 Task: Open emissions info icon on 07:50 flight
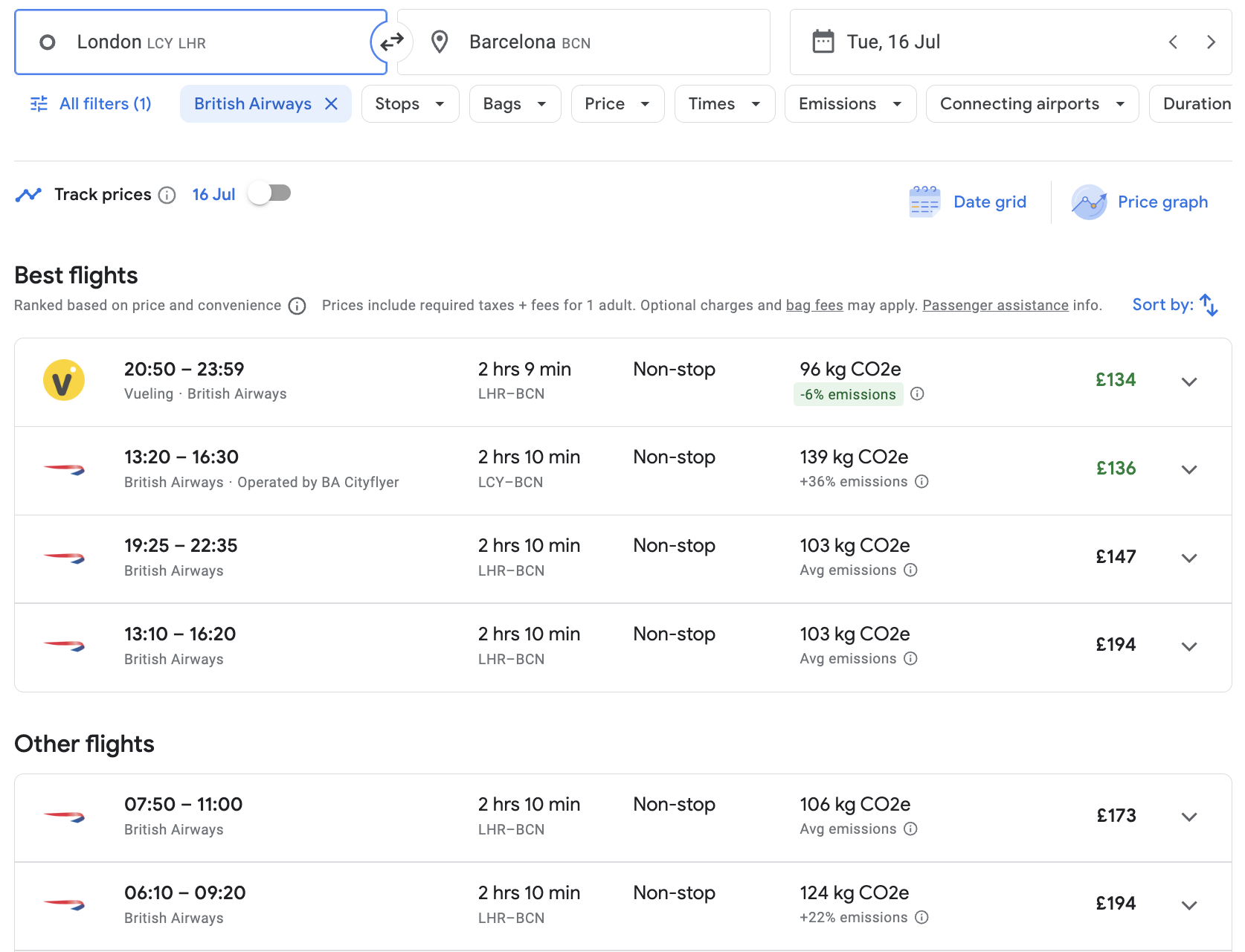point(910,829)
